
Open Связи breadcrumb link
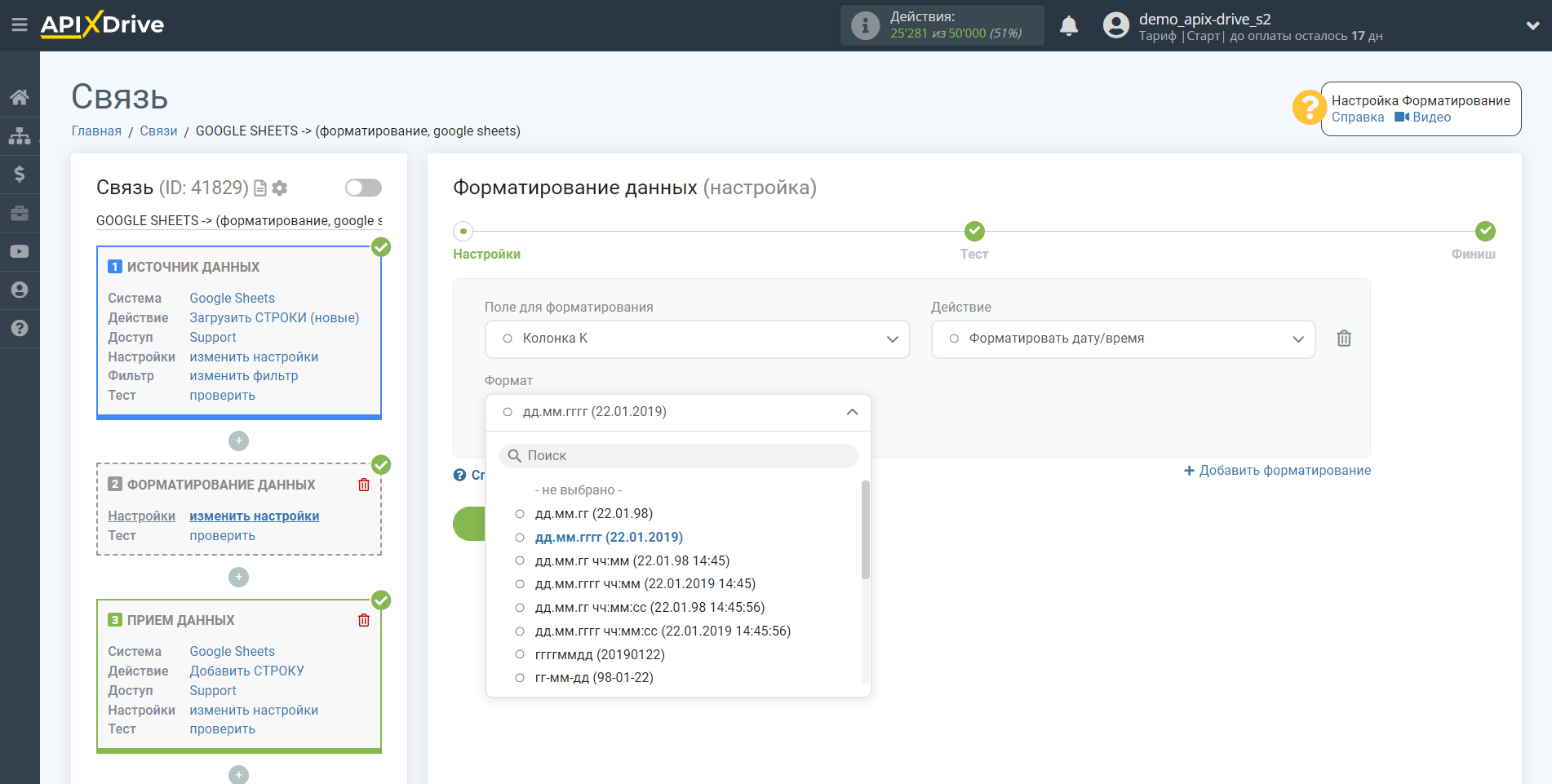158,131
